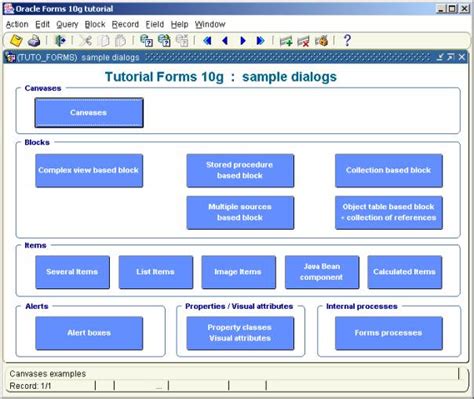Maximize the Oracle Forms 10g tutorial window

(452, 9)
